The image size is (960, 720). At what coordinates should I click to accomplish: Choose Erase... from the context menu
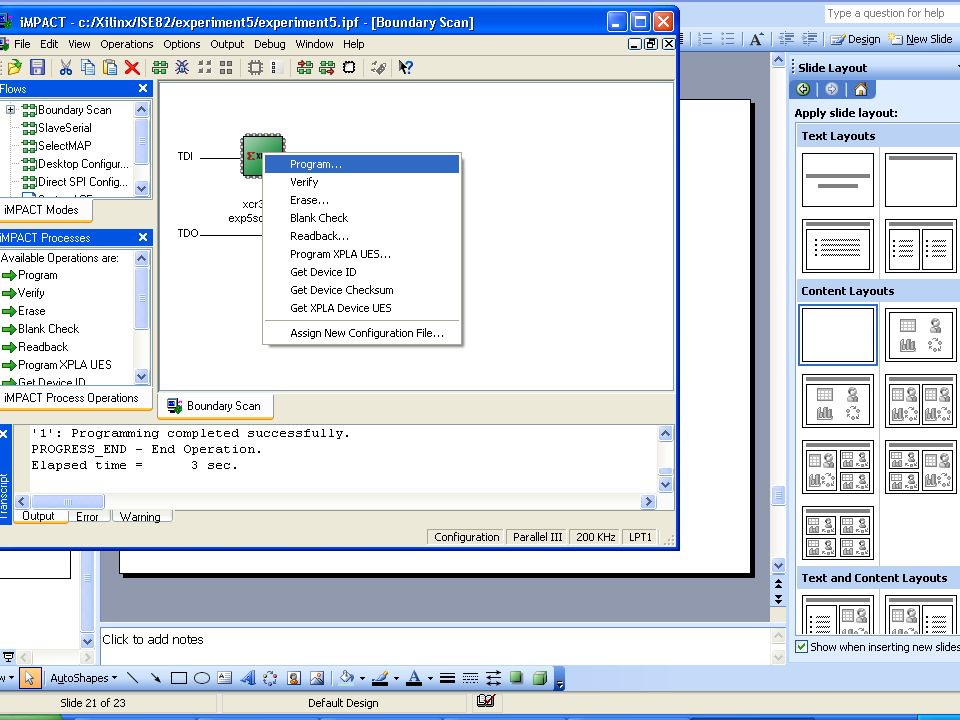(362, 200)
